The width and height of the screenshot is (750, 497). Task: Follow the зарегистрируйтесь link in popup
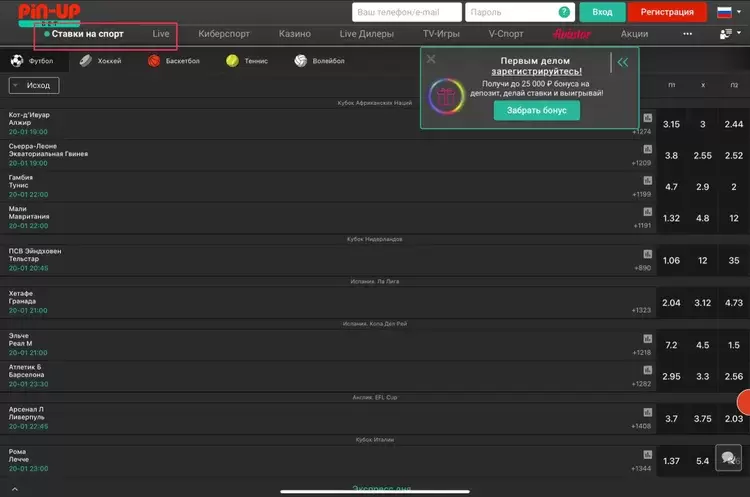coord(537,71)
